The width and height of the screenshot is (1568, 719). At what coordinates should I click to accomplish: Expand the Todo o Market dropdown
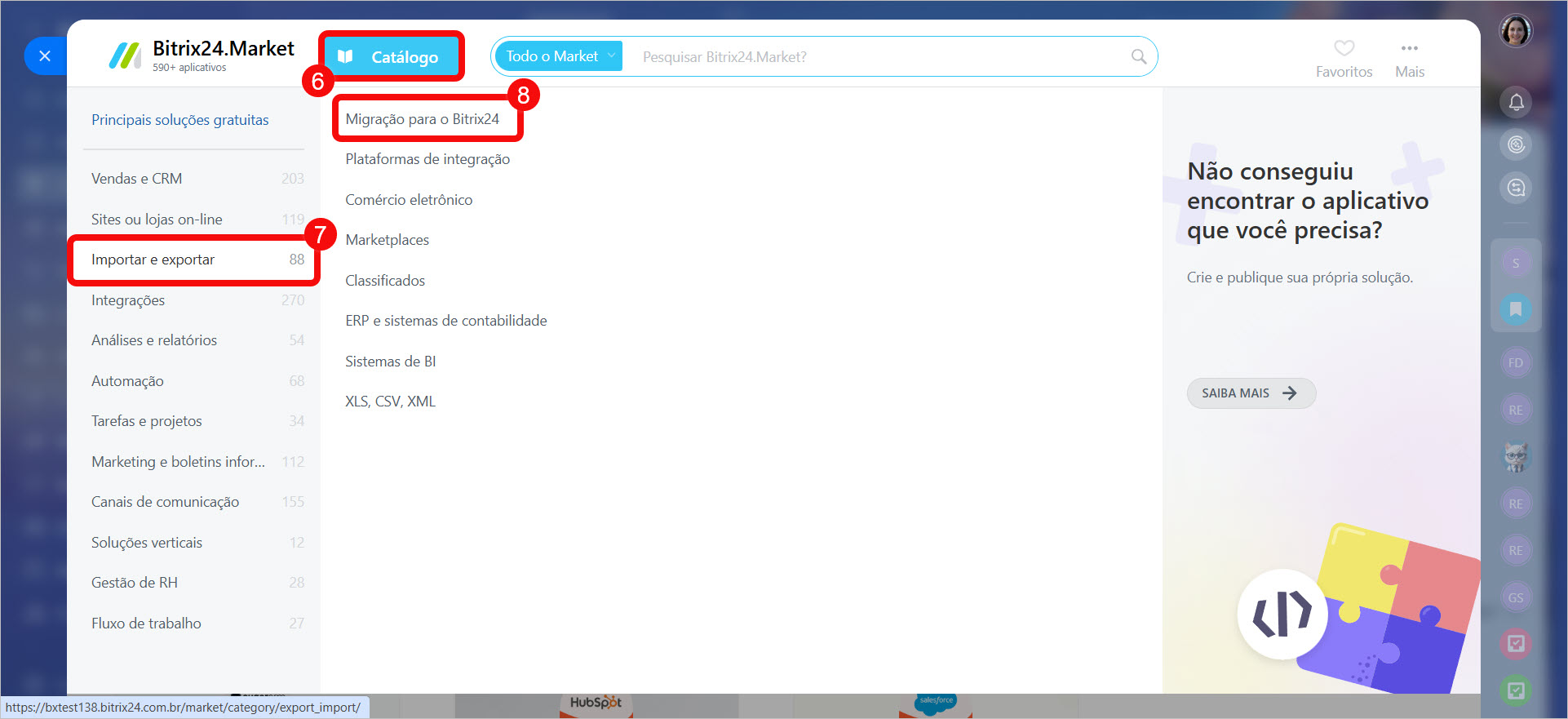coord(559,56)
